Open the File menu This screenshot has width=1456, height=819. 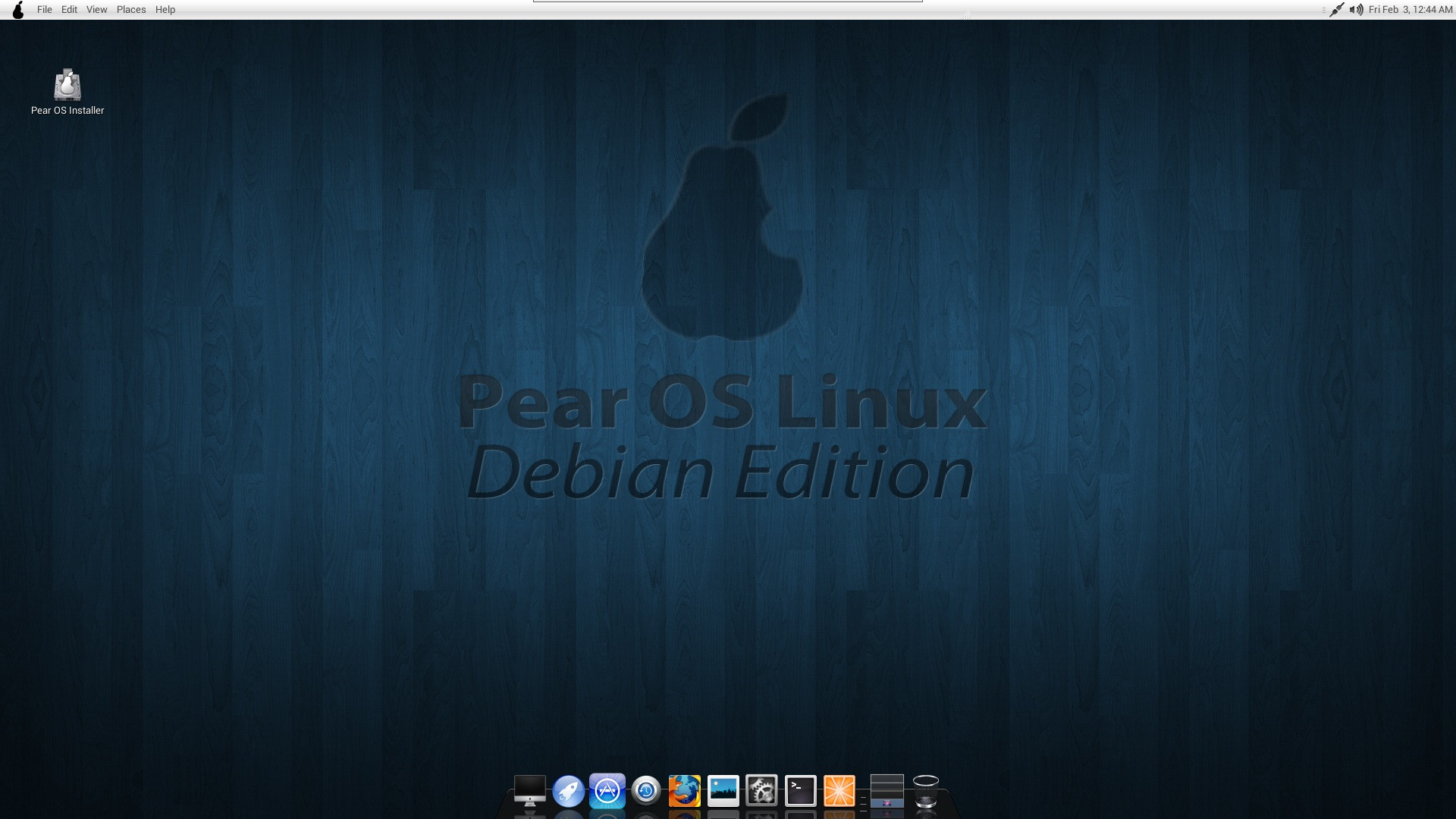pyautogui.click(x=45, y=10)
